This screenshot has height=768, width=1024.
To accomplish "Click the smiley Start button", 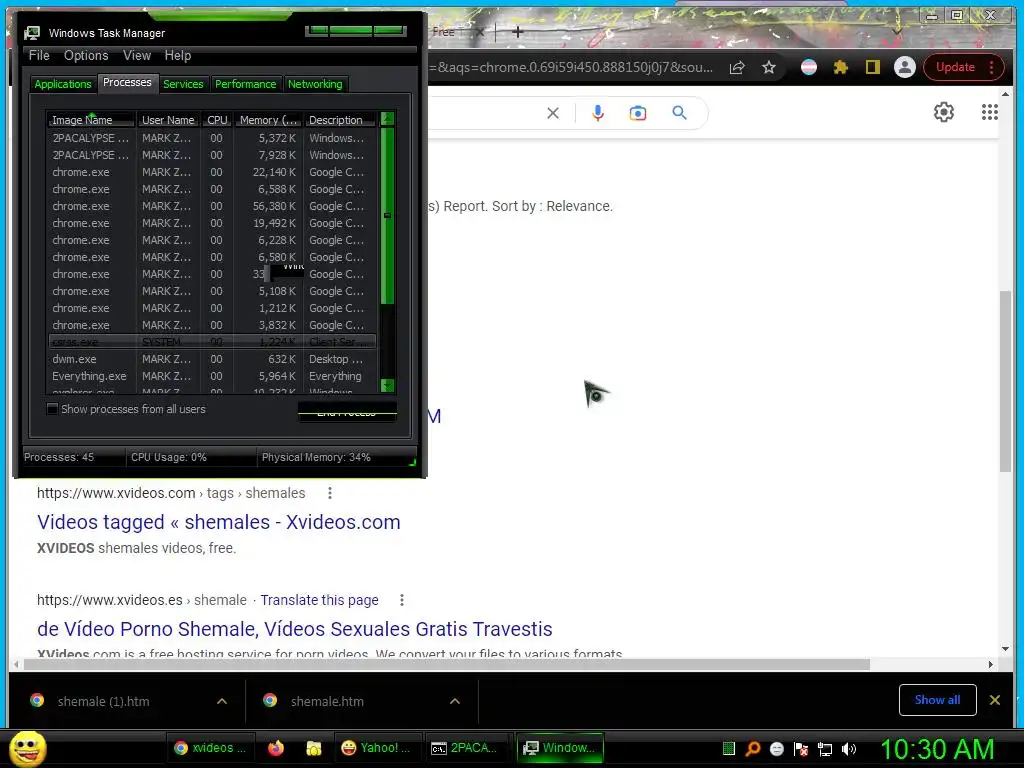I will tap(27, 748).
